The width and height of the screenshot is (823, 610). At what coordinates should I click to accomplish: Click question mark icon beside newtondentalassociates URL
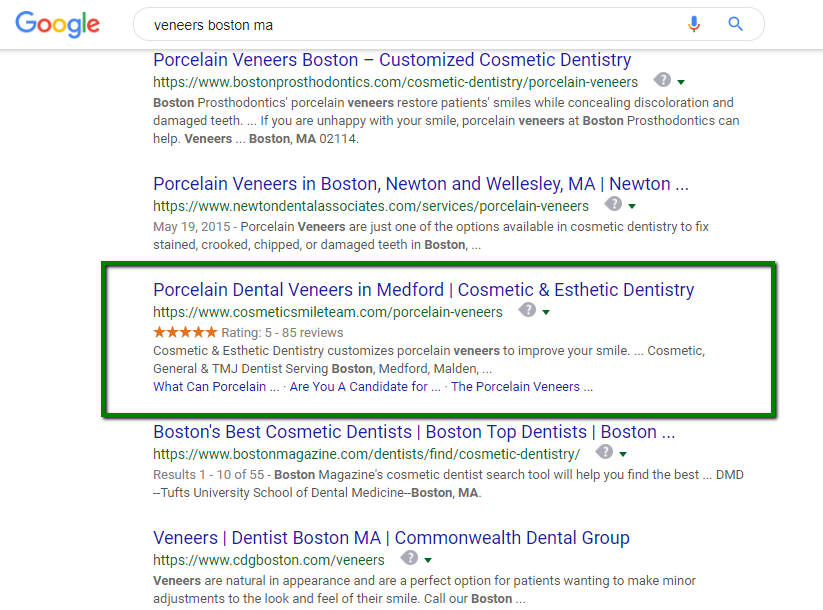coord(613,204)
